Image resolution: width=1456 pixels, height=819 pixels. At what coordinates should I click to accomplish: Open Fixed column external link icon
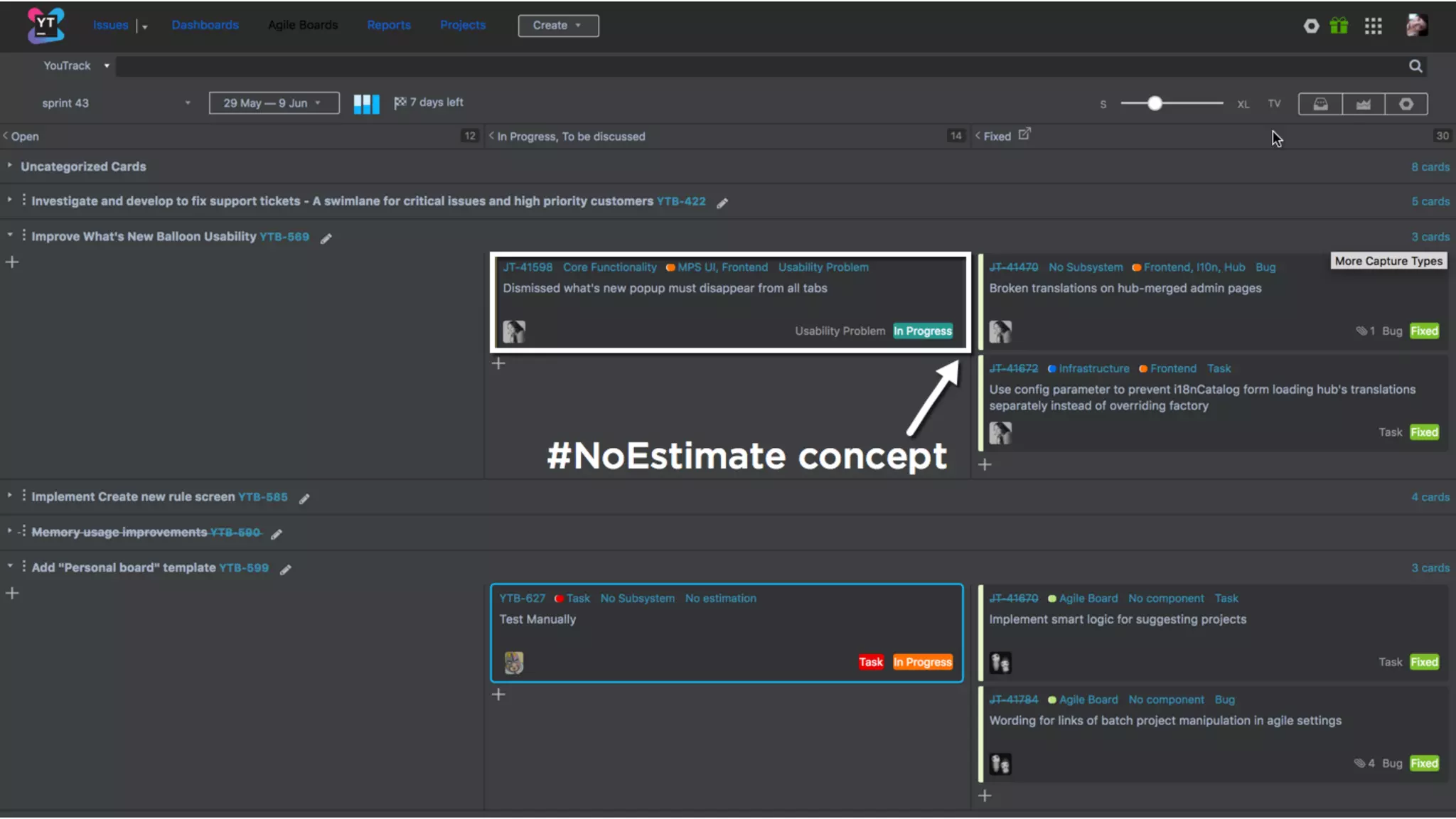(x=1024, y=134)
